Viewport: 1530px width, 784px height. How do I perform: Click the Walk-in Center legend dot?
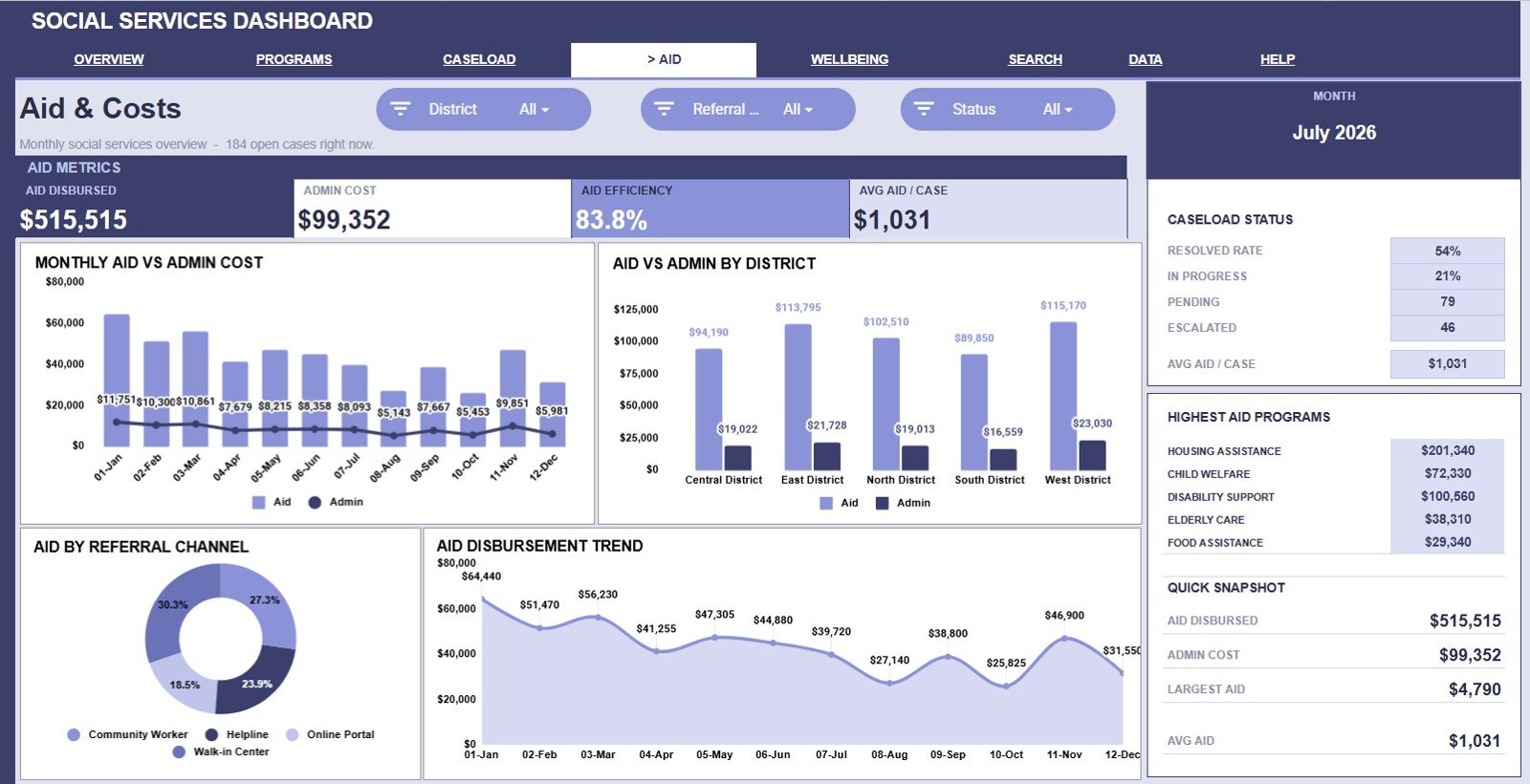[179, 751]
